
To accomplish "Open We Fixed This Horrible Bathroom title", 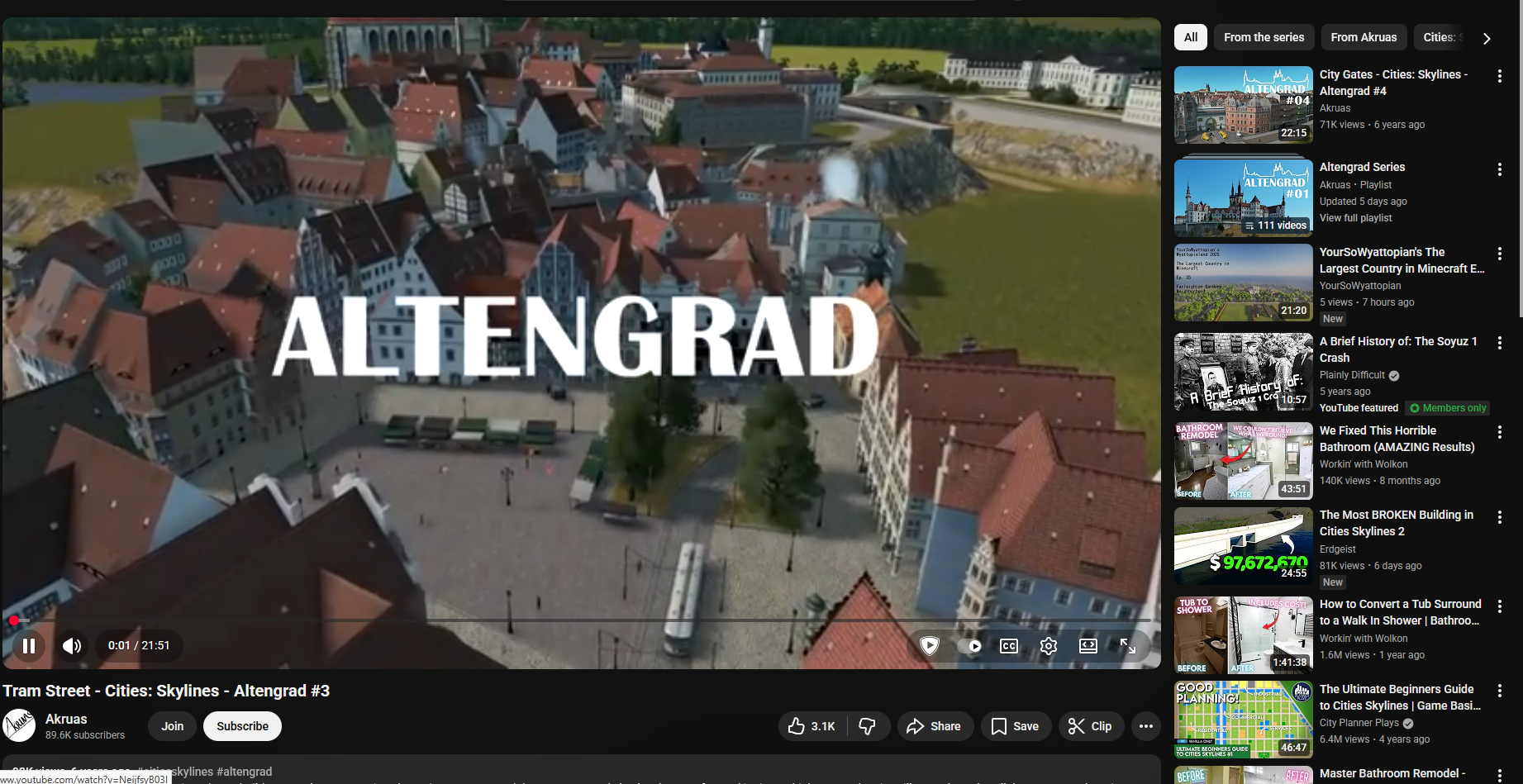I will point(1397,439).
